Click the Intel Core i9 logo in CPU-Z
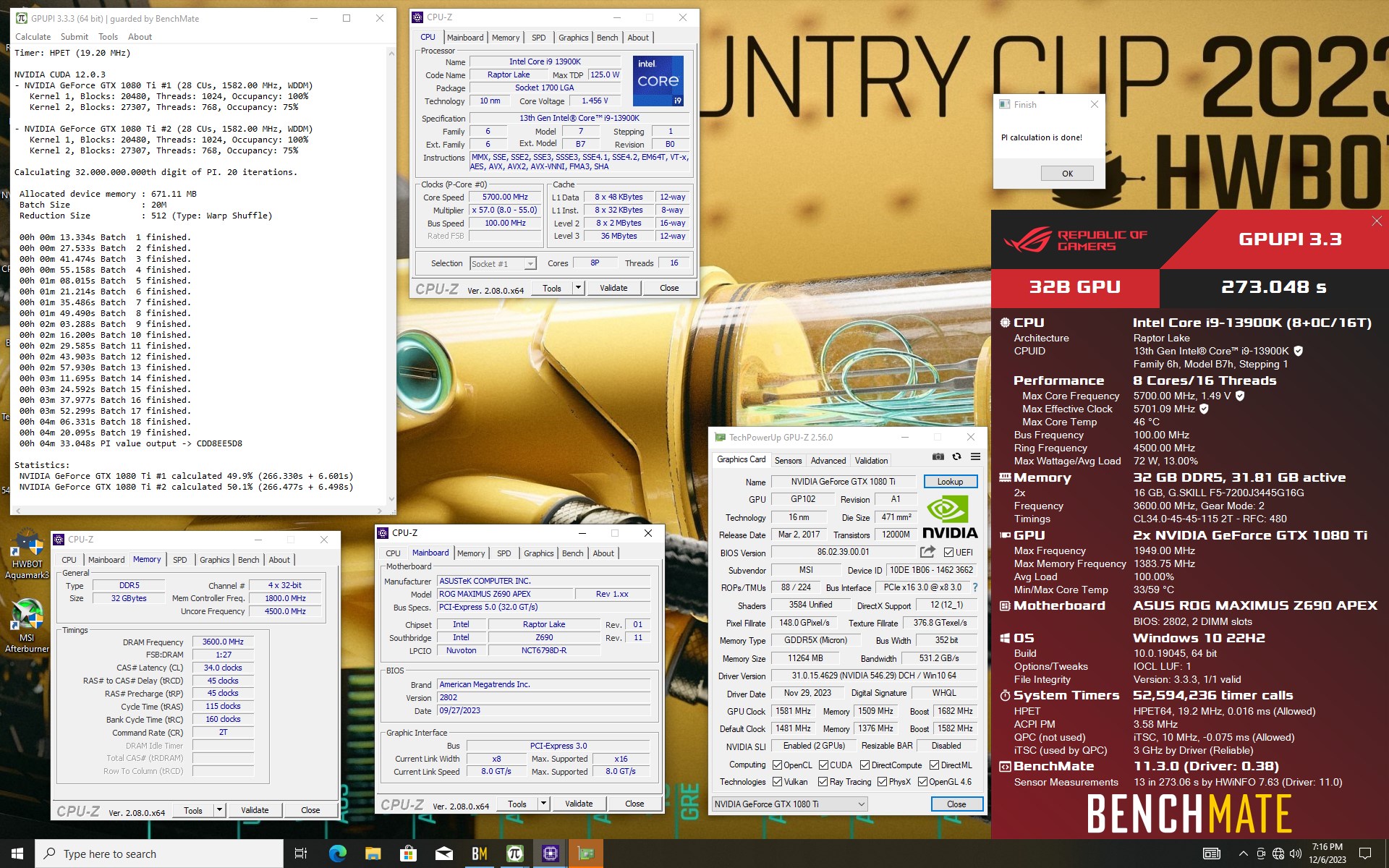Screen dimensions: 1389x868 click(658, 81)
